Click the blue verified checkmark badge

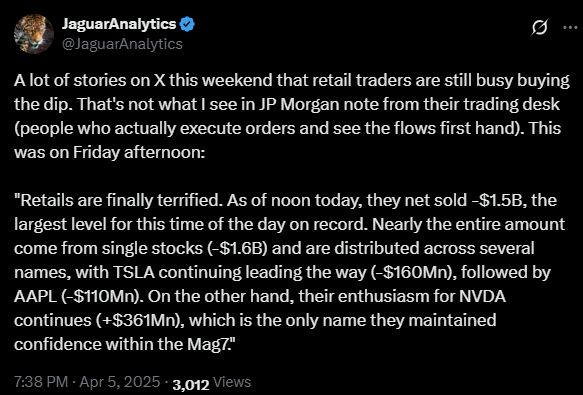(x=187, y=24)
